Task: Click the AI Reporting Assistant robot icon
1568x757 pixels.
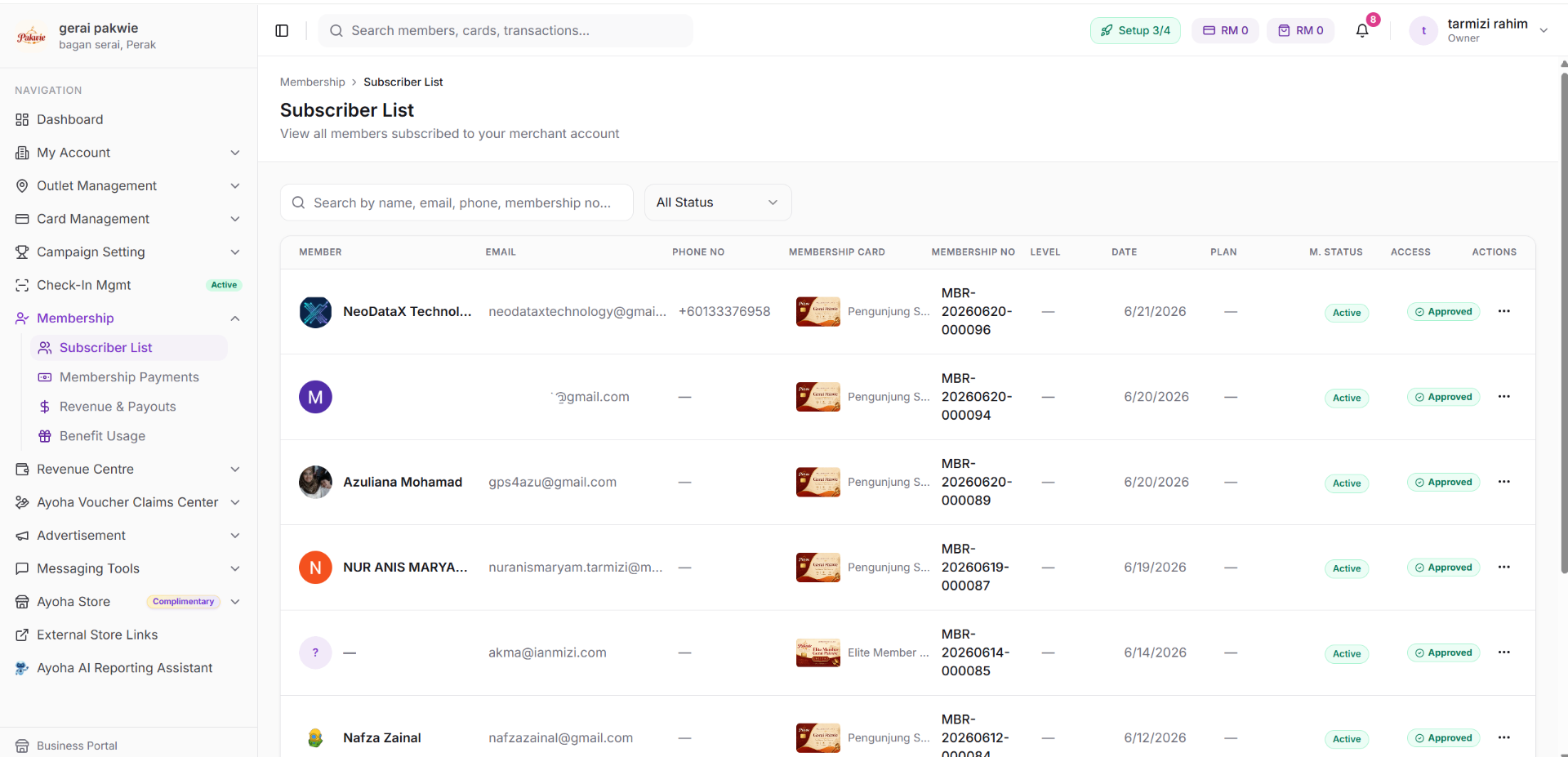Action: click(x=22, y=668)
